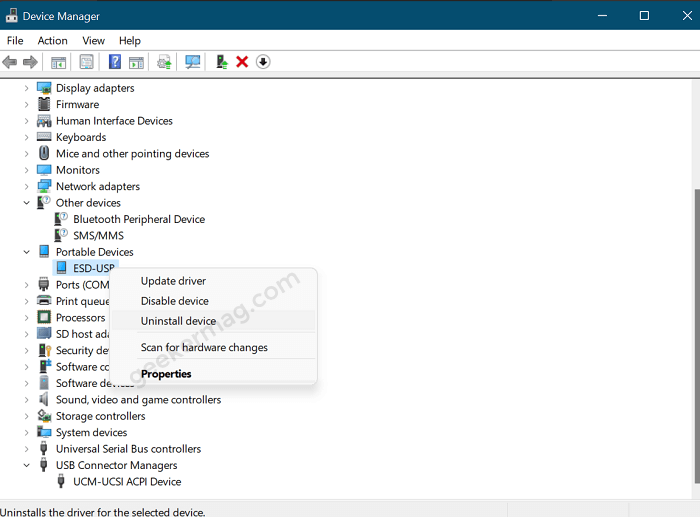Click the Properties sheet toolbar icon
Image resolution: width=700 pixels, height=517 pixels.
86,62
